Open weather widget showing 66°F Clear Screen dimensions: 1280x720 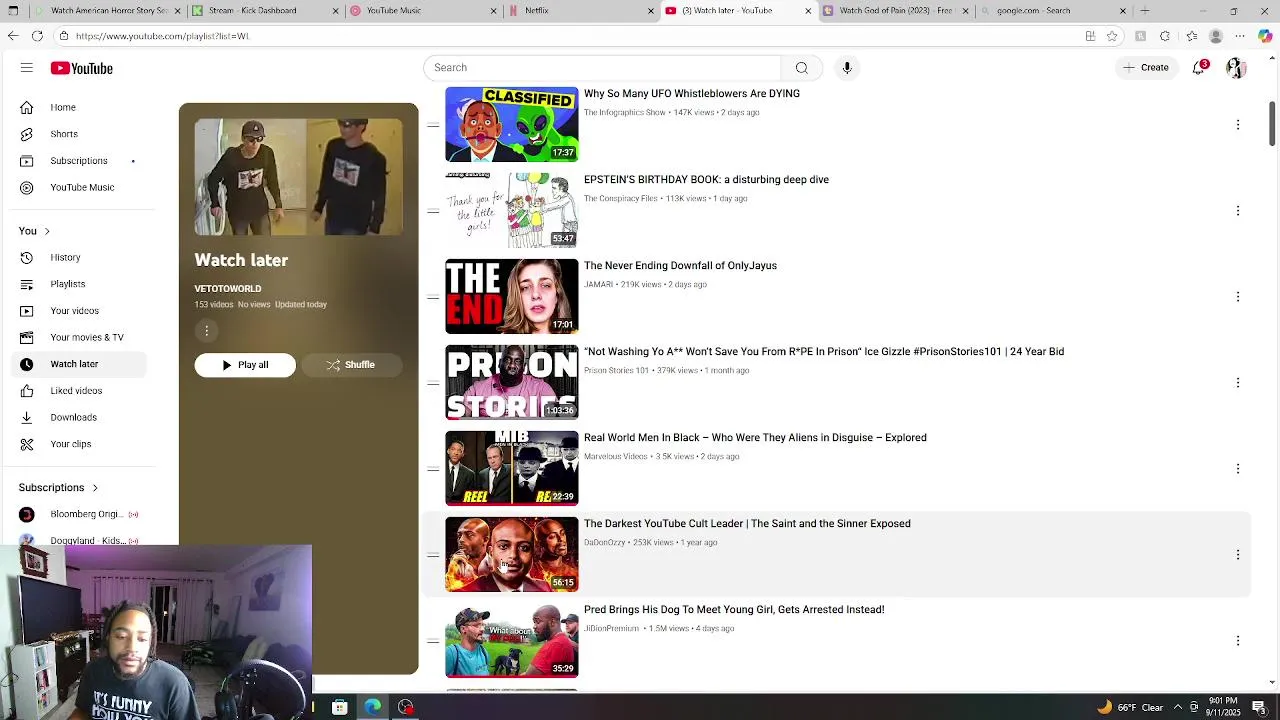click(x=1131, y=707)
